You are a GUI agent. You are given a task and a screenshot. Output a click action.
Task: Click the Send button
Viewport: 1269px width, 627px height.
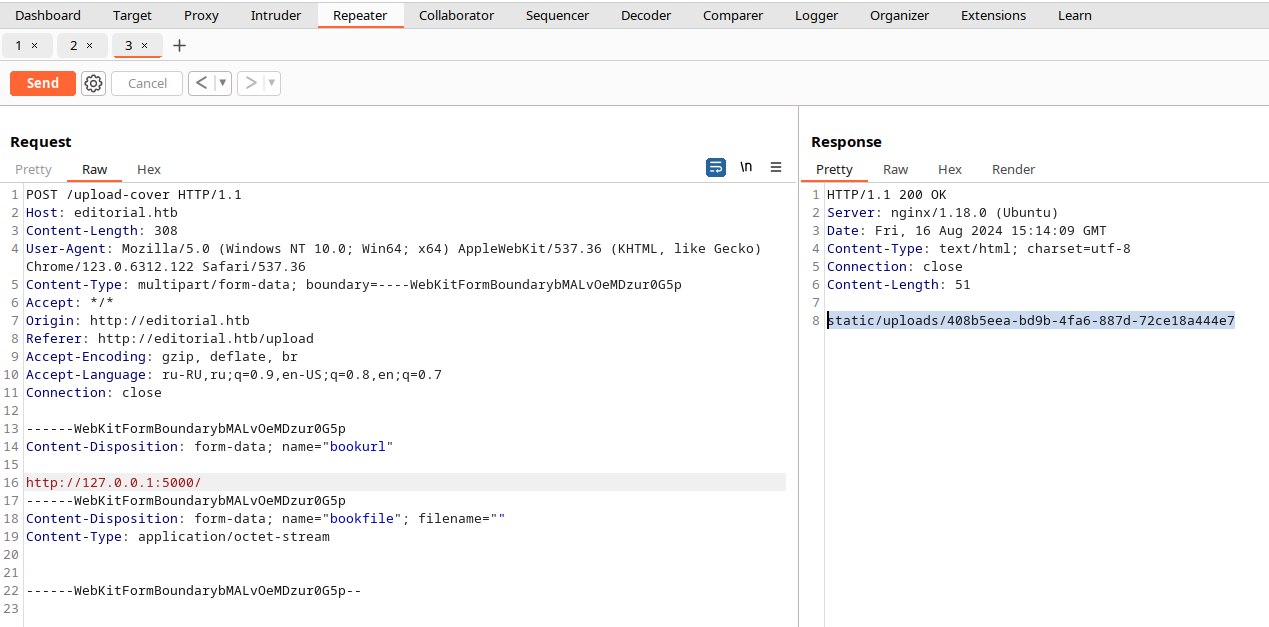coord(43,83)
